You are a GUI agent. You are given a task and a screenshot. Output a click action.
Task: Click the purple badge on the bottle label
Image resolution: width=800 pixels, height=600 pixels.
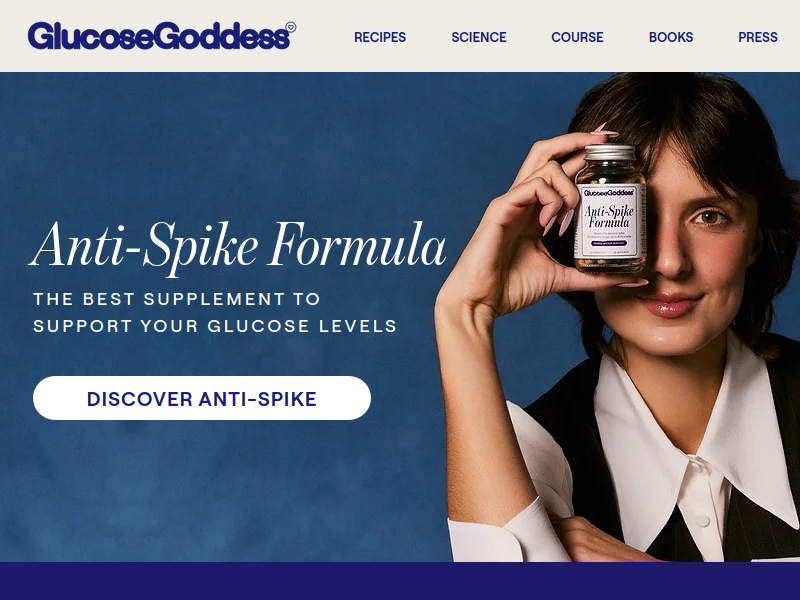pos(609,243)
